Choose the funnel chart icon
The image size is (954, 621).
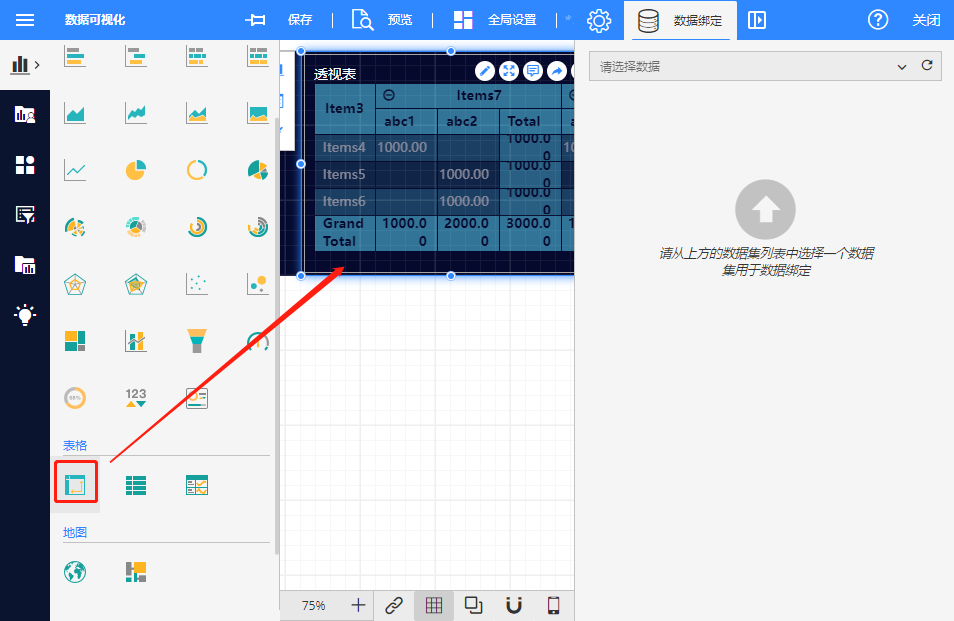pos(196,341)
